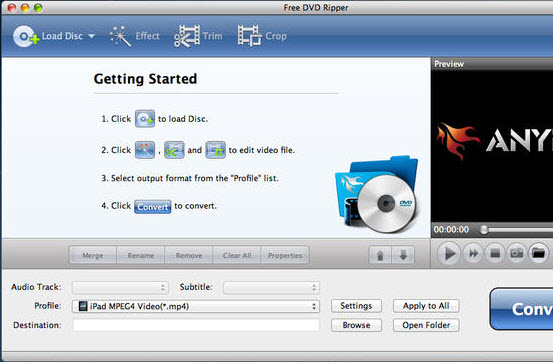553x362 pixels.
Task: Expand the Load Disc dropdown arrow
Action: click(91, 36)
